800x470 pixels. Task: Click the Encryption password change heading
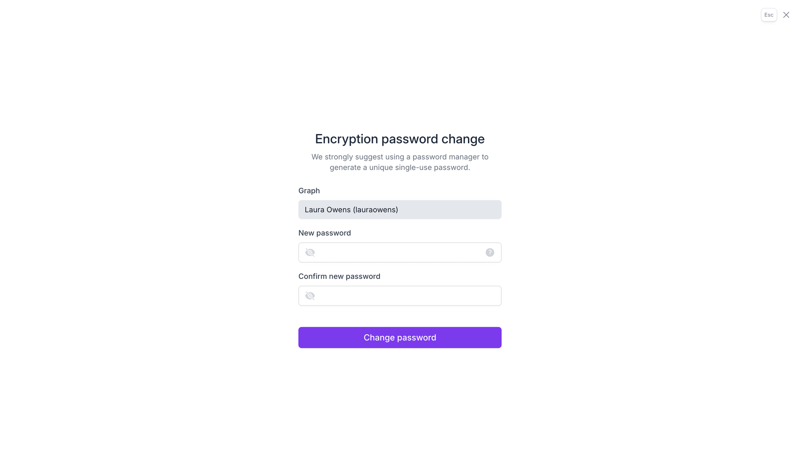tap(400, 139)
